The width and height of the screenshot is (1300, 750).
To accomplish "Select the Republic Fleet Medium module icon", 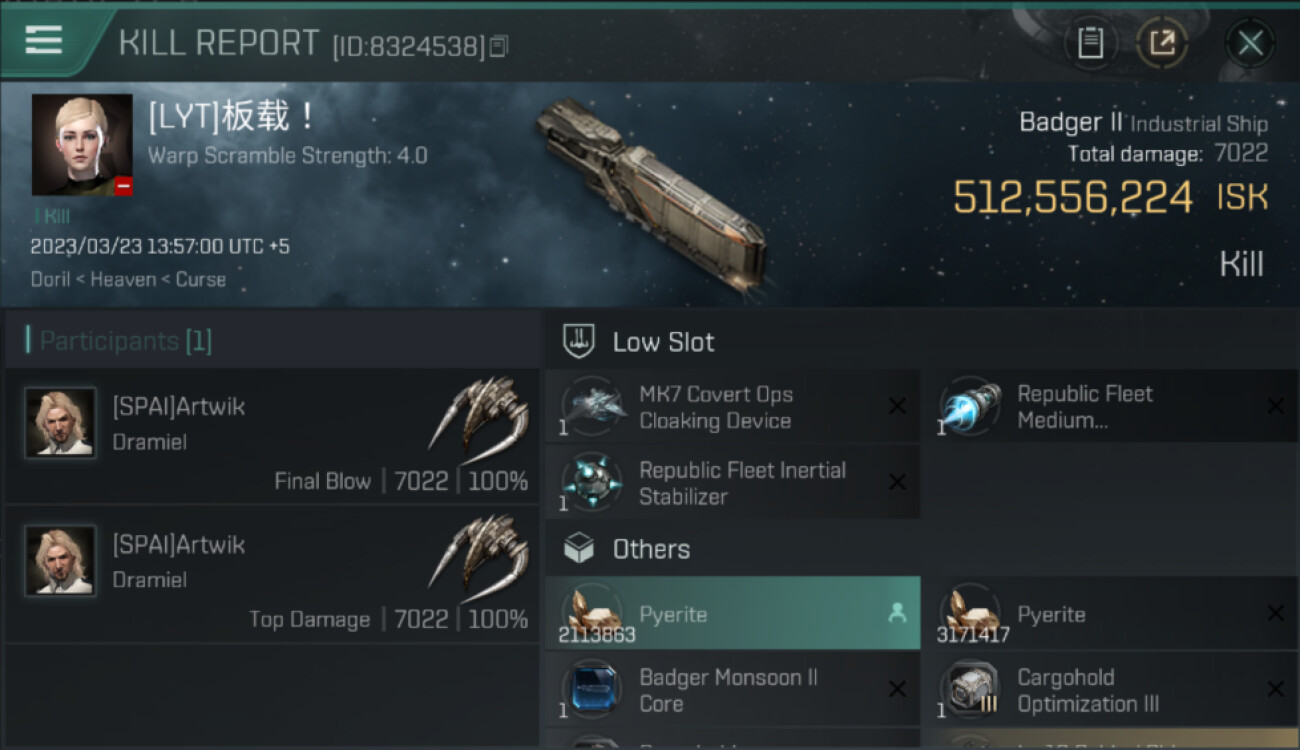I will (x=970, y=407).
